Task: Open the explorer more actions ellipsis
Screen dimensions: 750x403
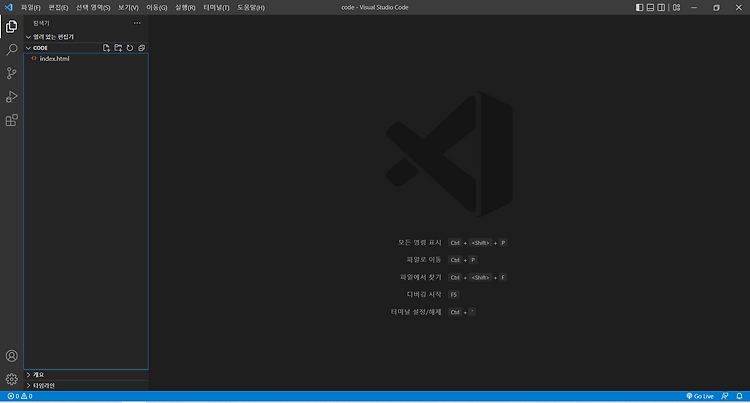Action: (x=137, y=23)
